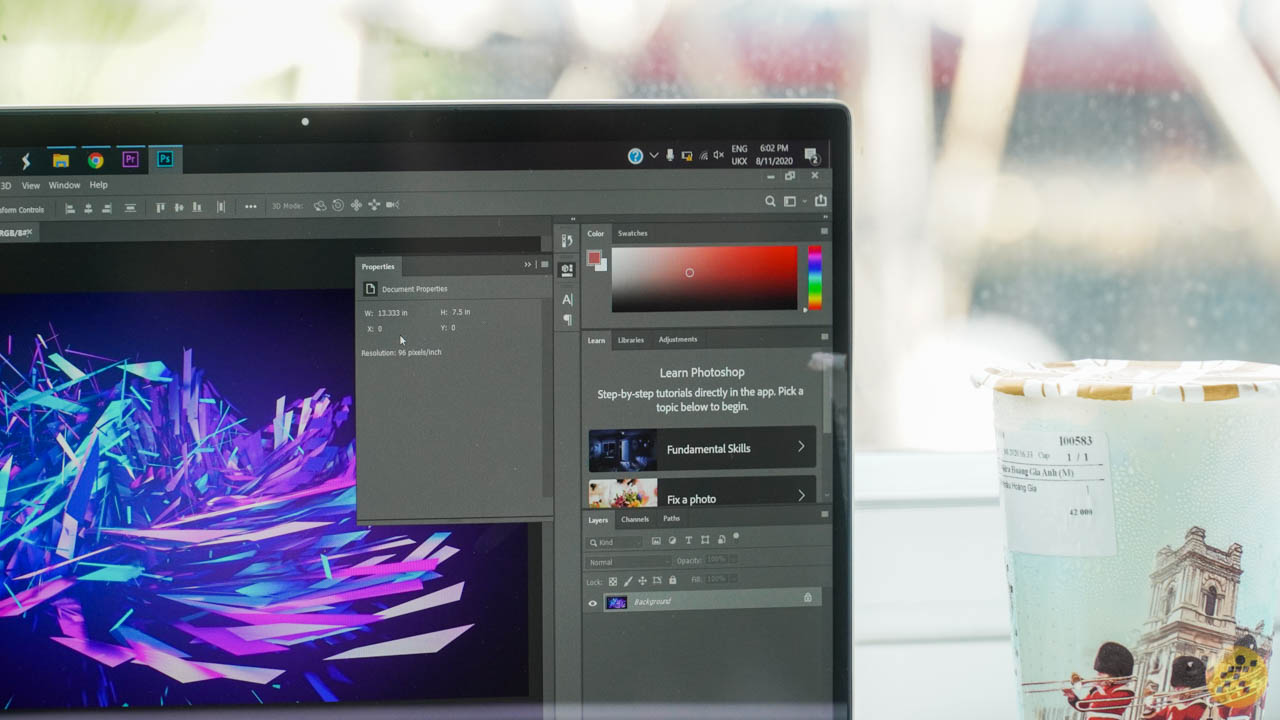Open the Learn panel flyout menu
The image size is (1280, 720).
[x=825, y=337]
